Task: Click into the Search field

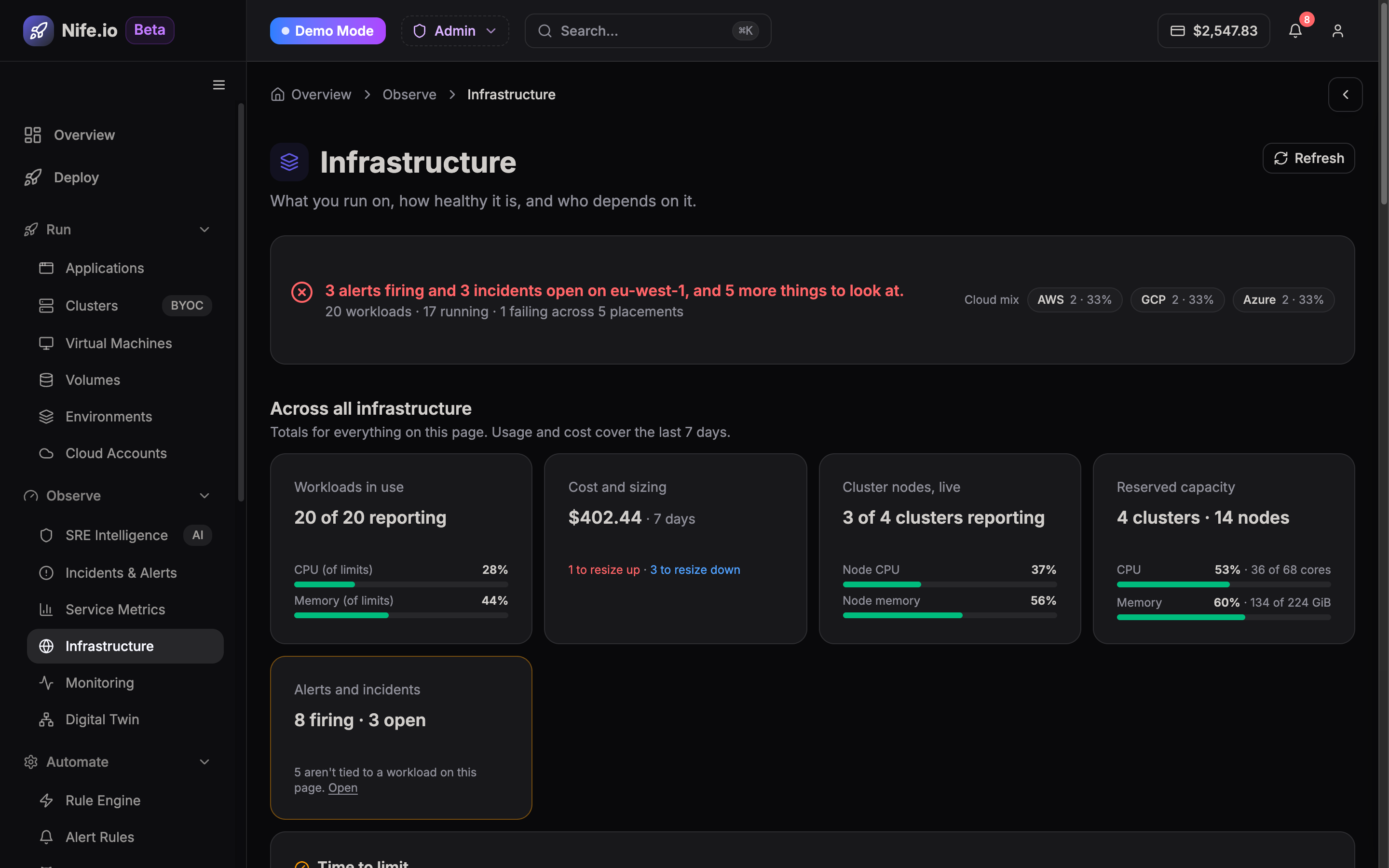Action: pyautogui.click(x=647, y=31)
